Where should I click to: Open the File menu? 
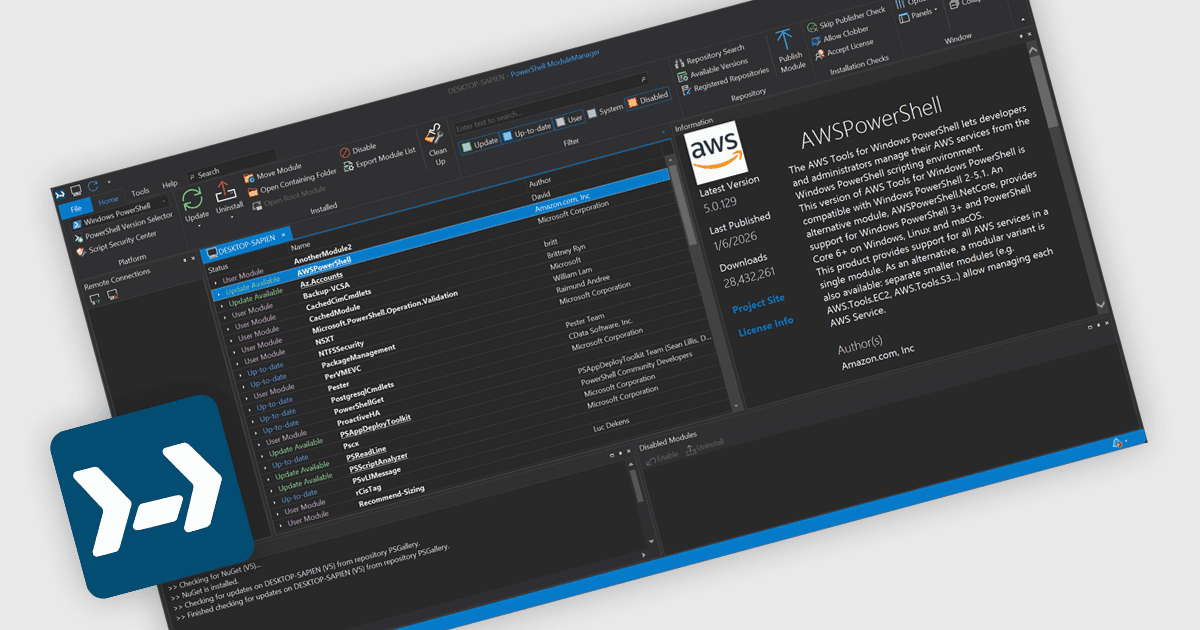pyautogui.click(x=75, y=209)
